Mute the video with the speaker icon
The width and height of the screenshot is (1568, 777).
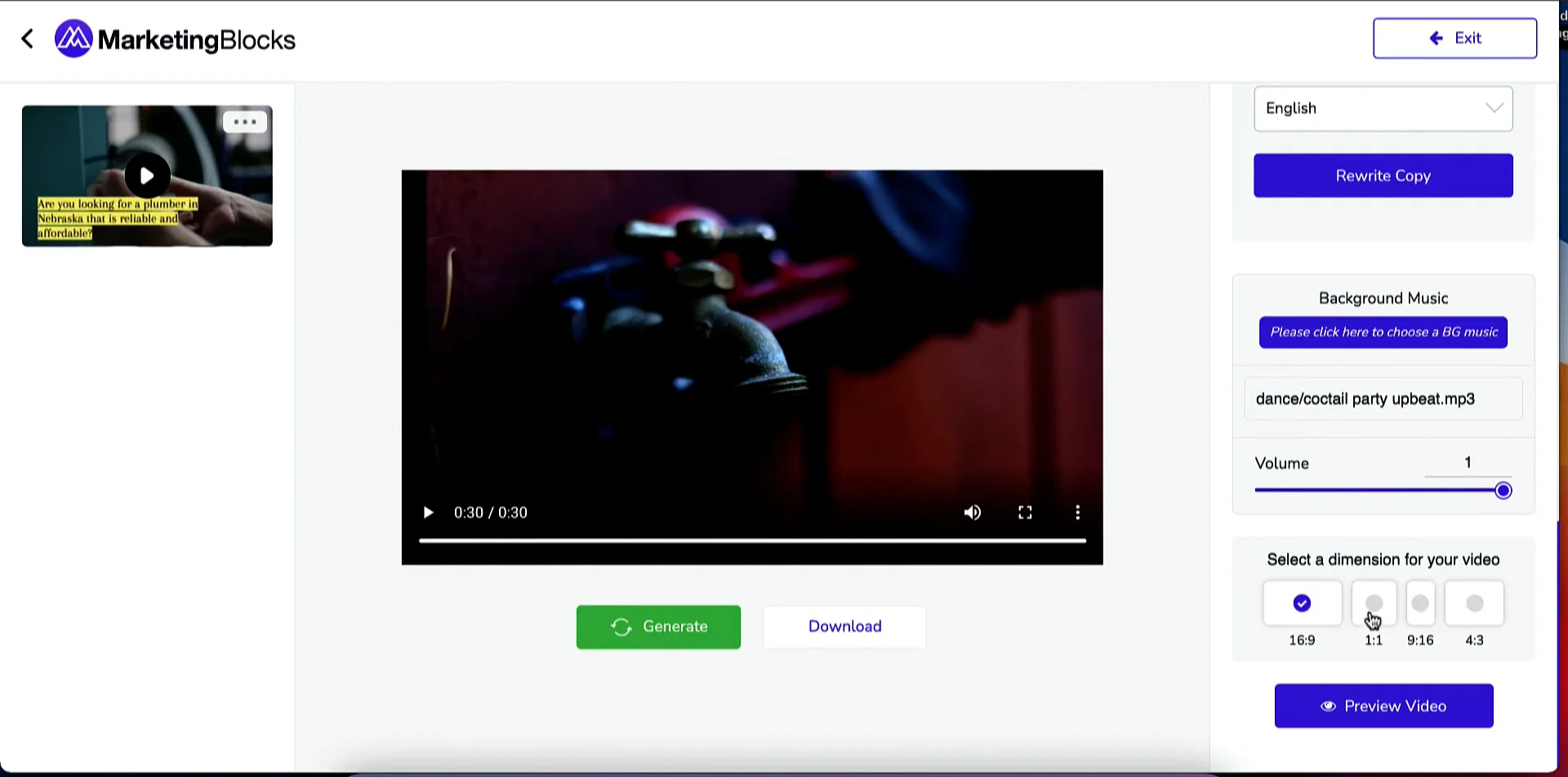pos(972,513)
